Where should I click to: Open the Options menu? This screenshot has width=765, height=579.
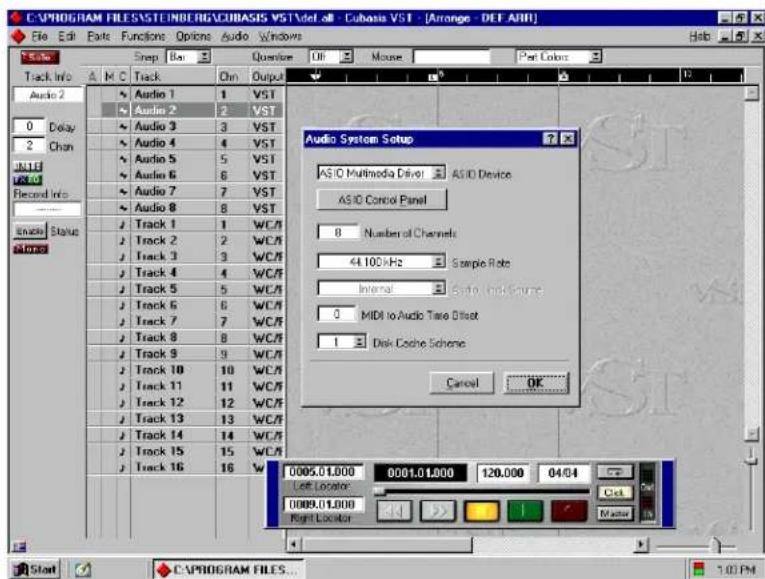click(193, 37)
